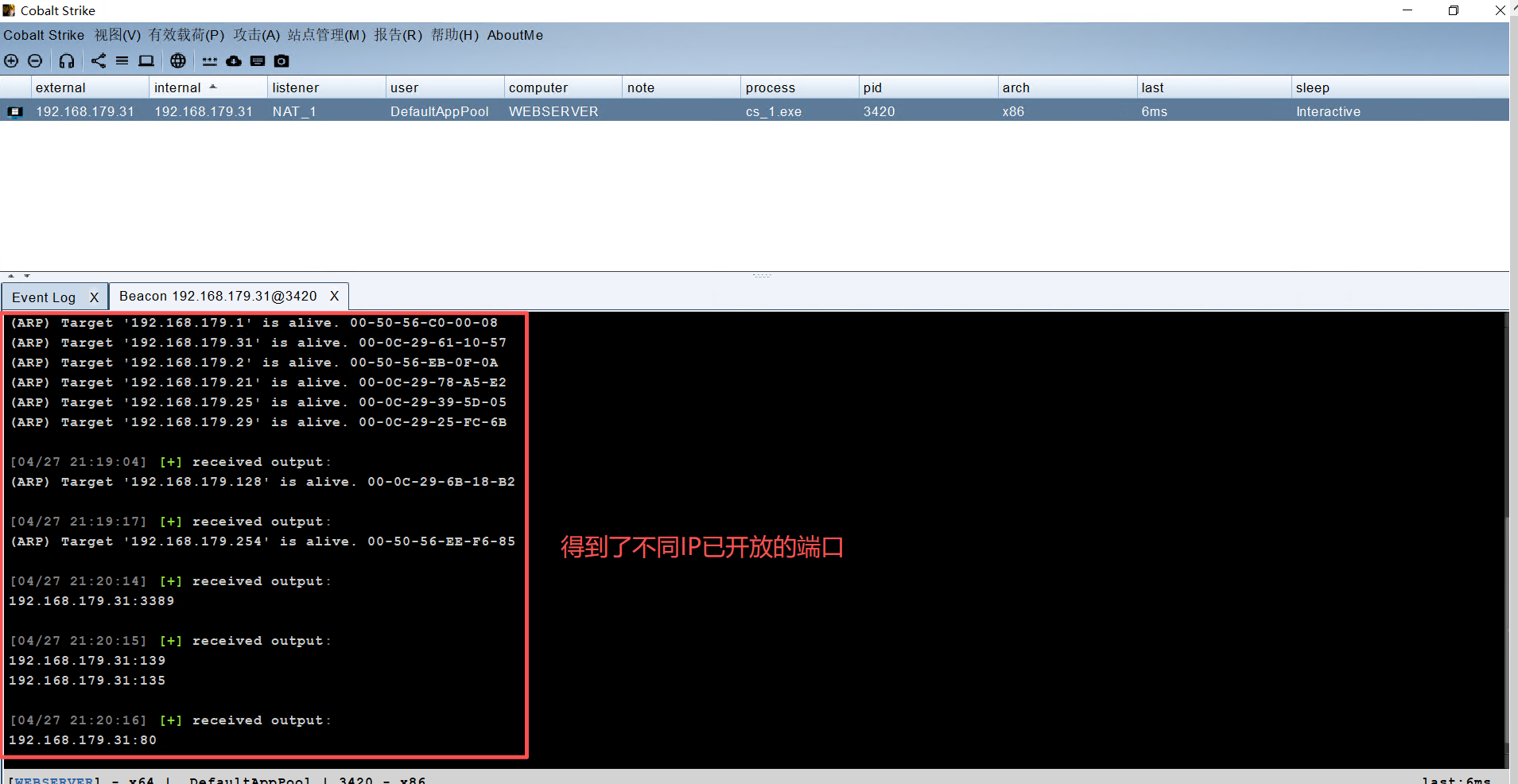Sort by the internal column header

click(208, 87)
